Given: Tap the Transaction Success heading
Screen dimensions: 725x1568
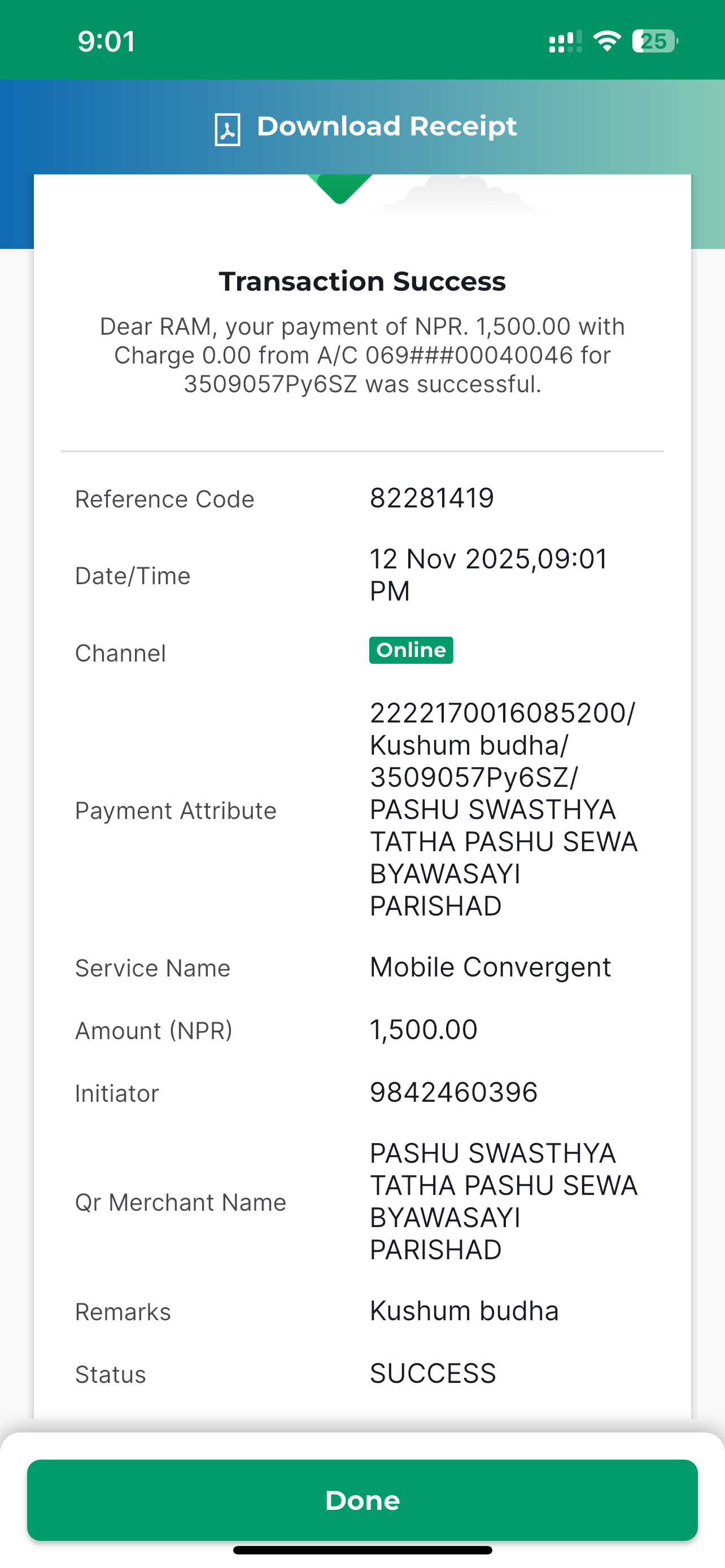Looking at the screenshot, I should (x=362, y=281).
